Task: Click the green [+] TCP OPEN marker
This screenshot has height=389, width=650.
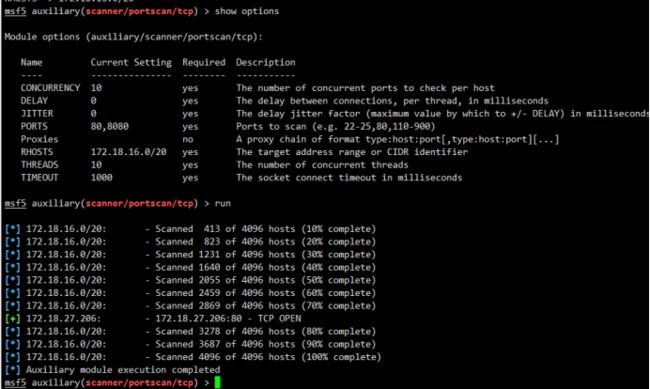Action: (x=12, y=318)
